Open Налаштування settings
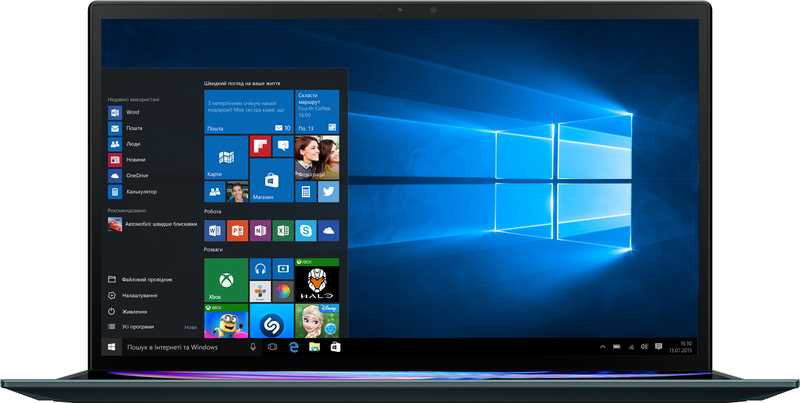The image size is (800, 403). point(133,295)
